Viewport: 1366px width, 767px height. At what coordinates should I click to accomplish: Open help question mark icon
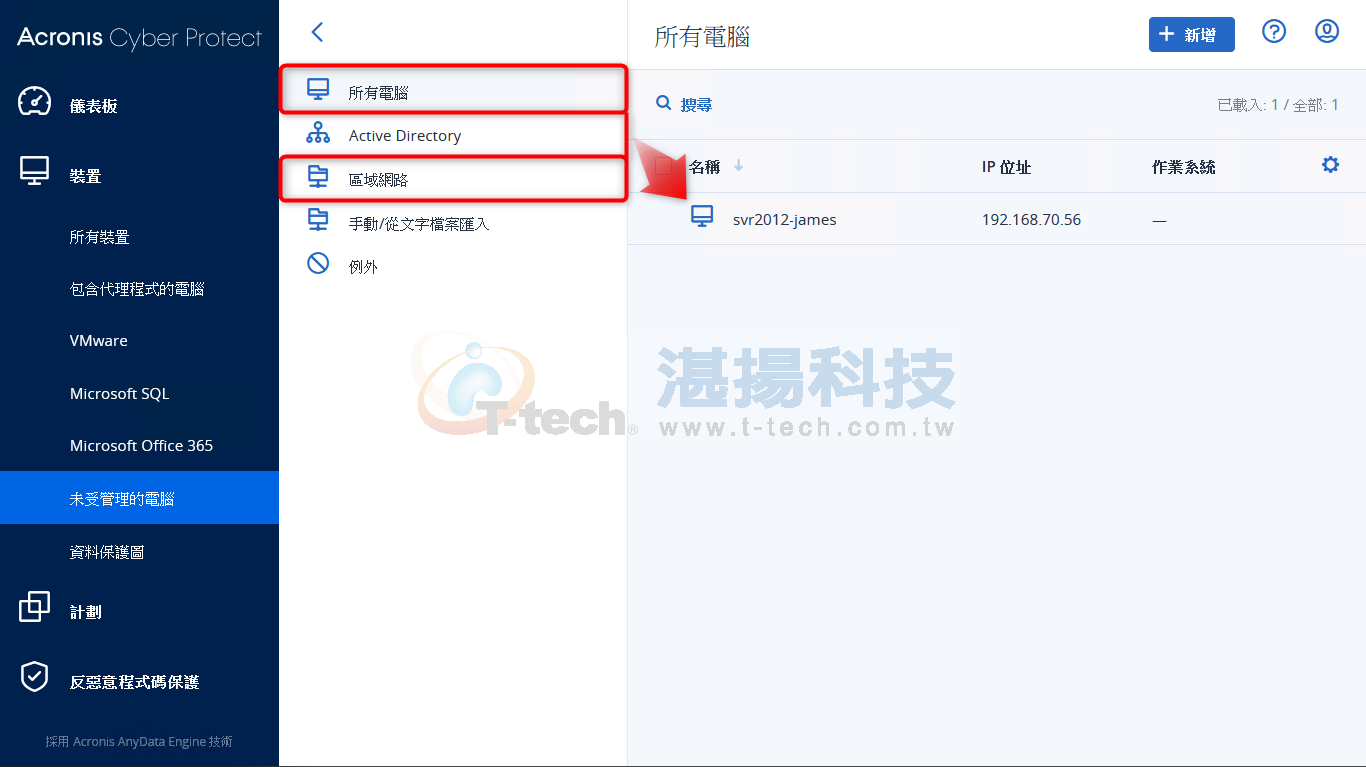click(1274, 32)
